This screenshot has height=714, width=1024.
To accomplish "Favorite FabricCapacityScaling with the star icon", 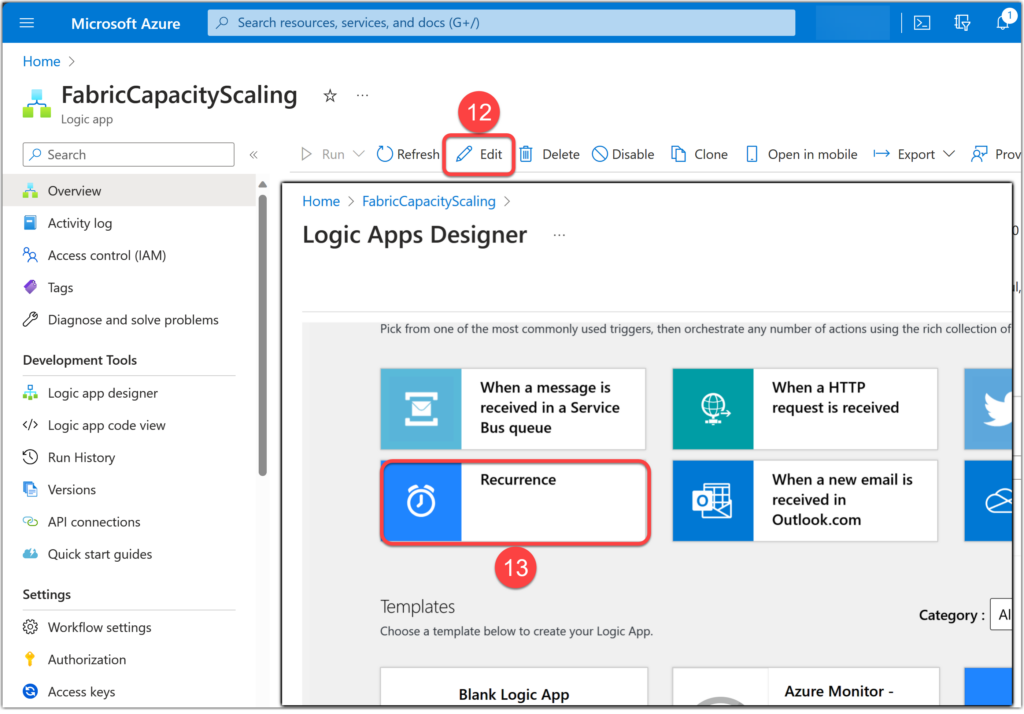I will (x=330, y=96).
